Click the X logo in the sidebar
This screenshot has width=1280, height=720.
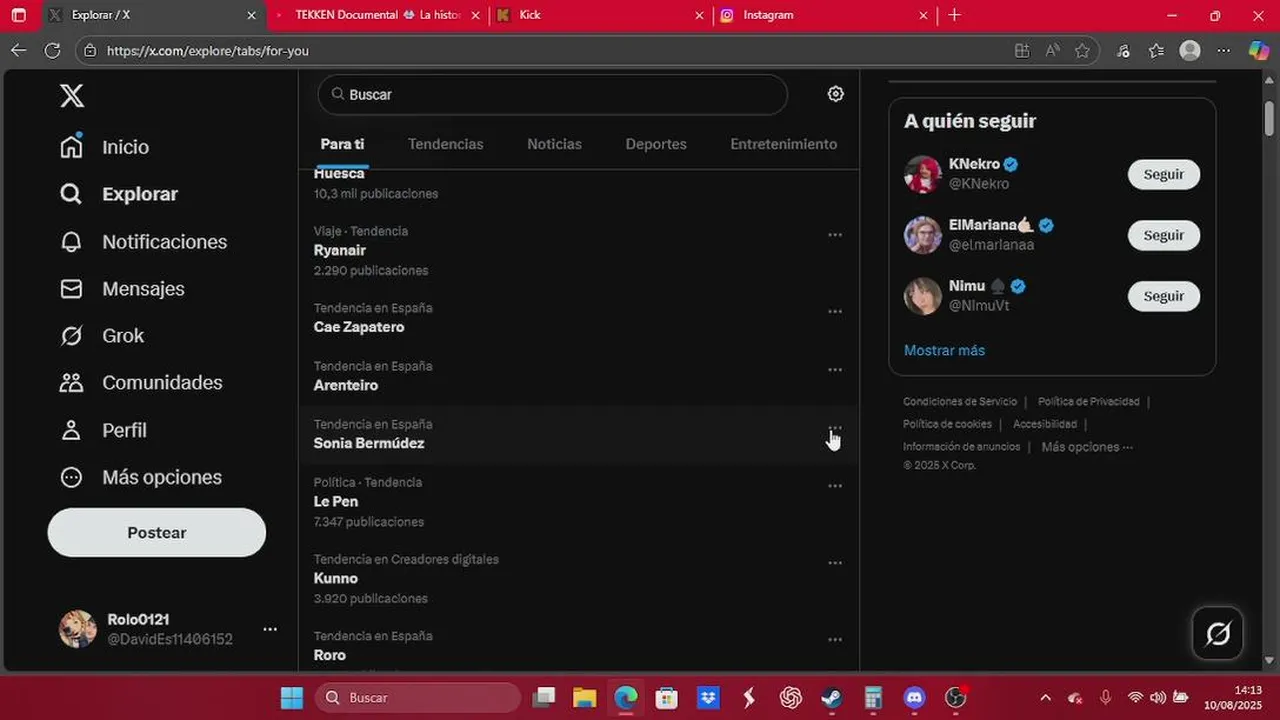72,96
